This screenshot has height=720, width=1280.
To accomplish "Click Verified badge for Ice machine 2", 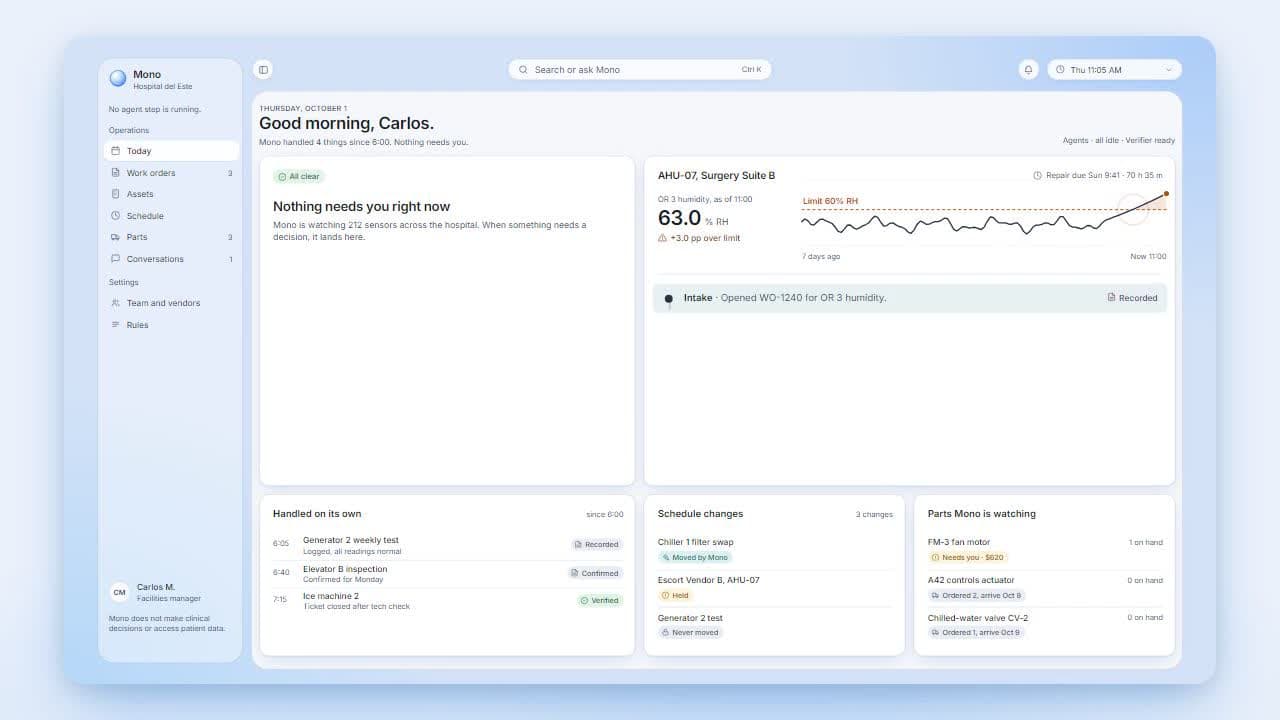I will point(600,601).
